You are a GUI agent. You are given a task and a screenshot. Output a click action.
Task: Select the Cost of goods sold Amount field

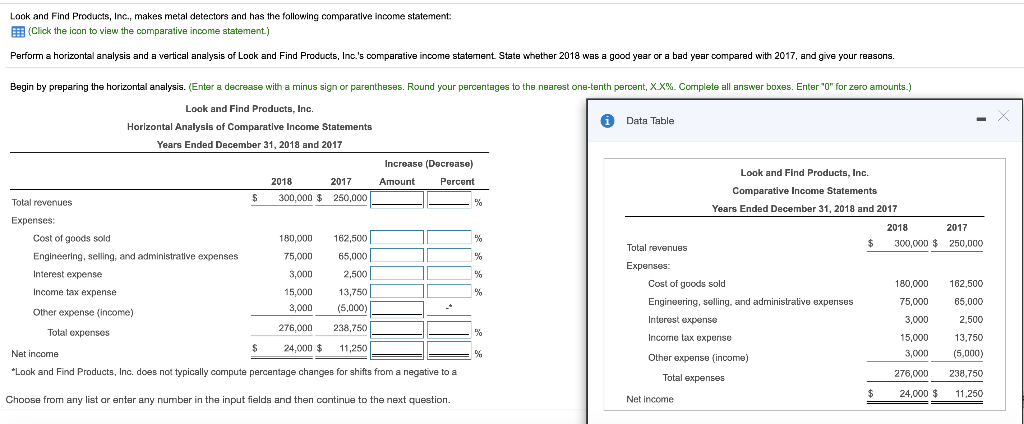click(x=397, y=238)
